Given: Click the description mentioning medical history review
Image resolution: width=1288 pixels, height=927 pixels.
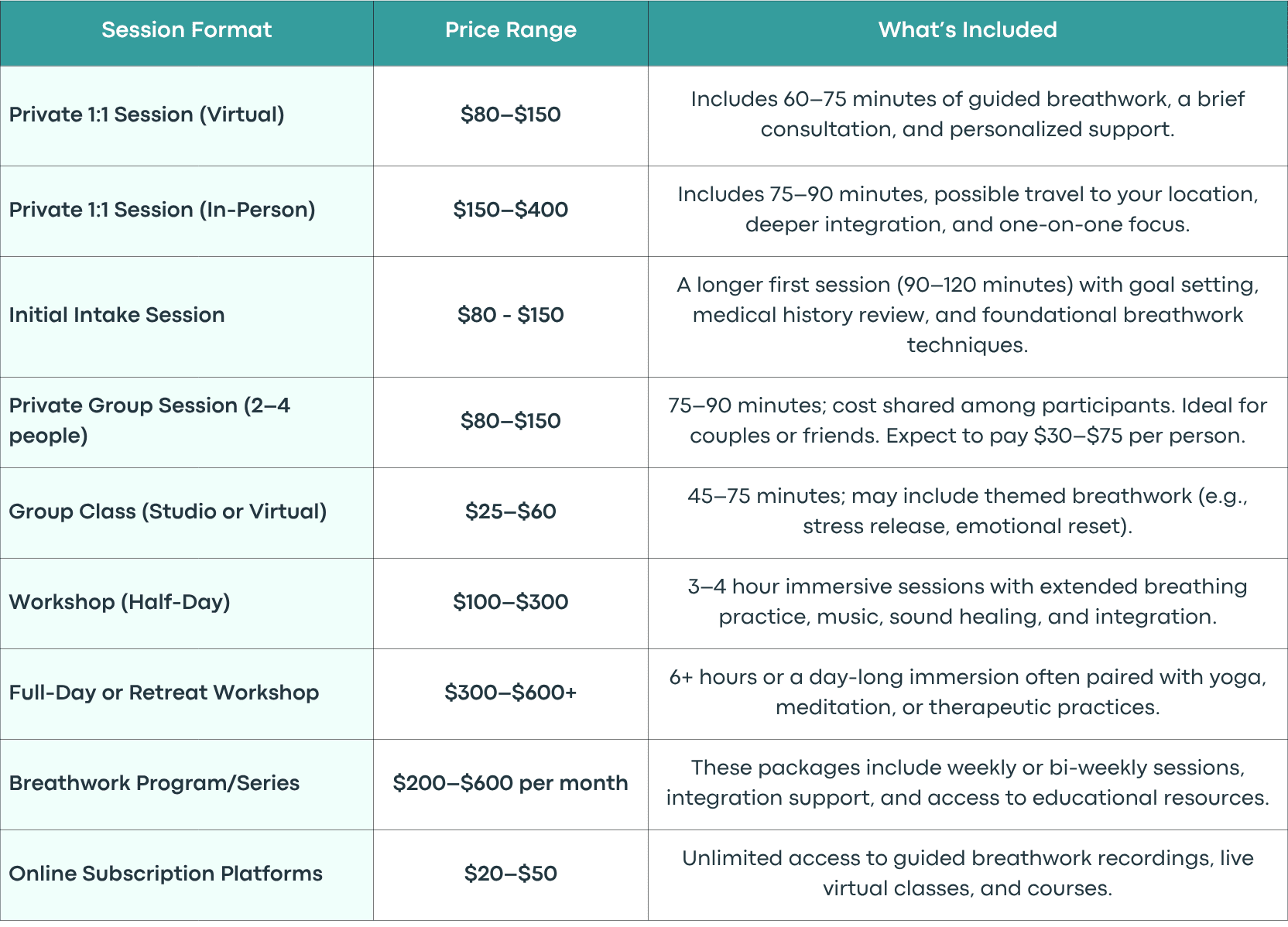Looking at the screenshot, I should 968,315.
